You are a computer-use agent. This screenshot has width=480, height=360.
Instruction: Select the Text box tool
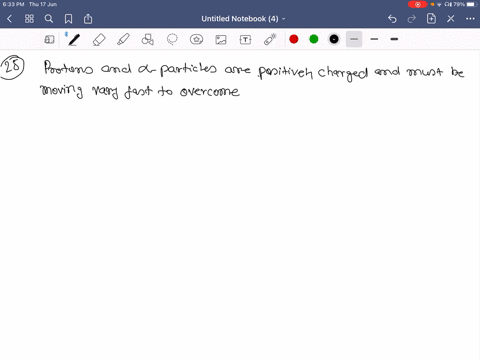click(245, 40)
